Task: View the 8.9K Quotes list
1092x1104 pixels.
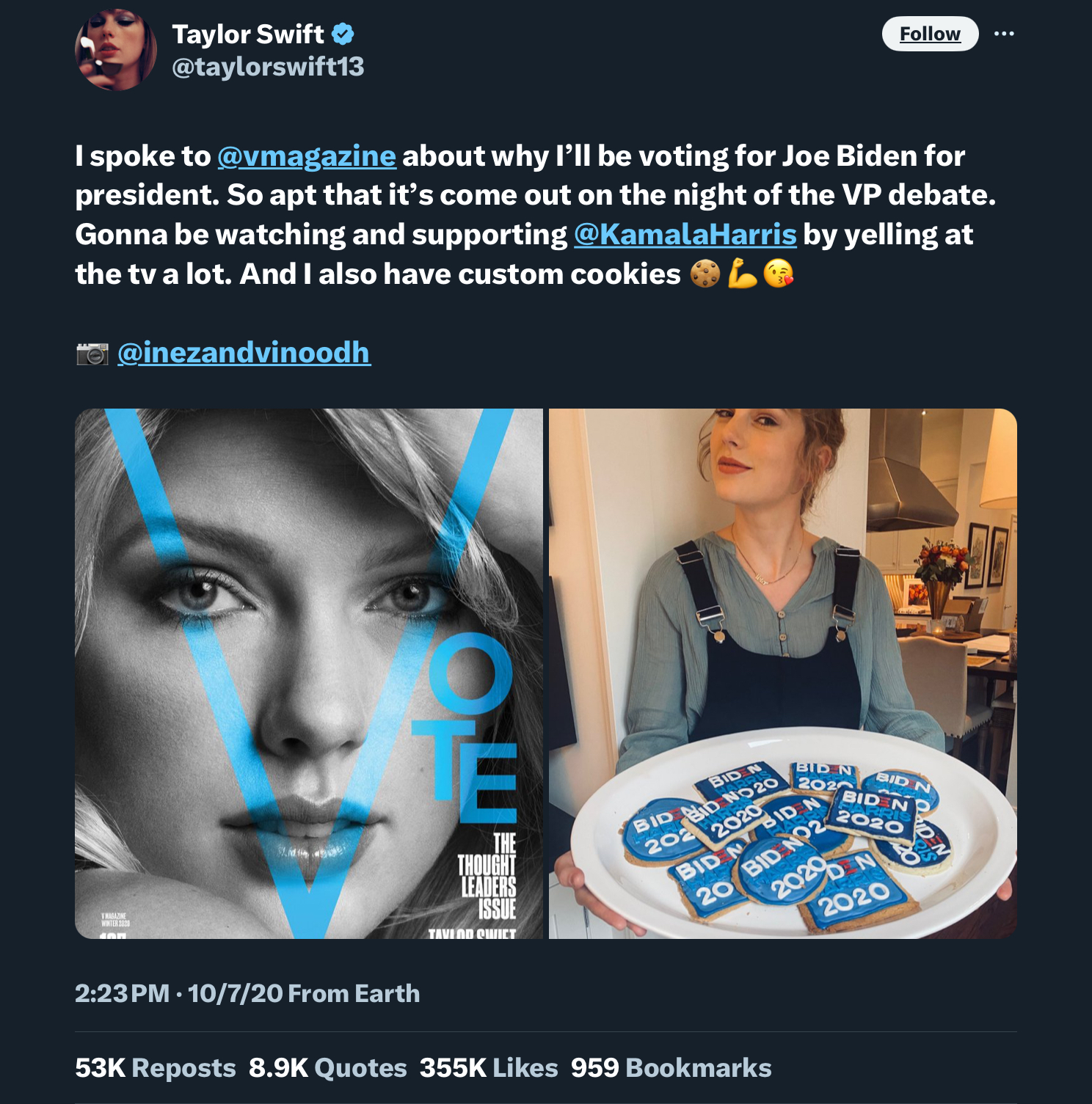Action: point(328,1068)
